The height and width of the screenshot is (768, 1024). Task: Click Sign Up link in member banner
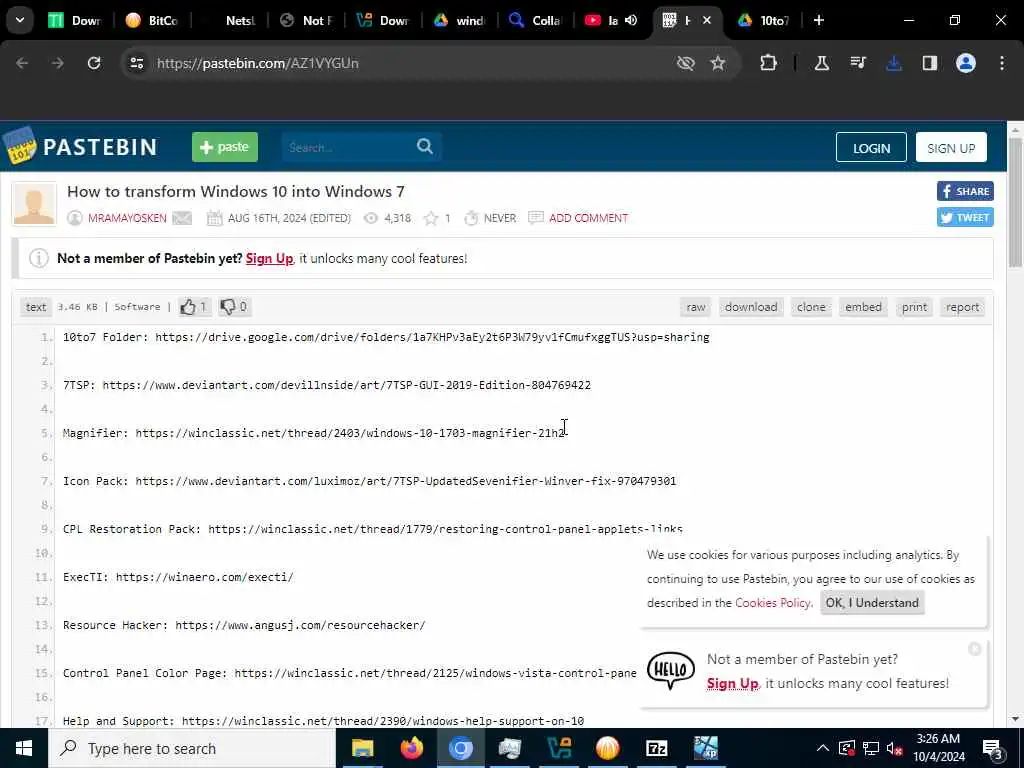(x=269, y=259)
